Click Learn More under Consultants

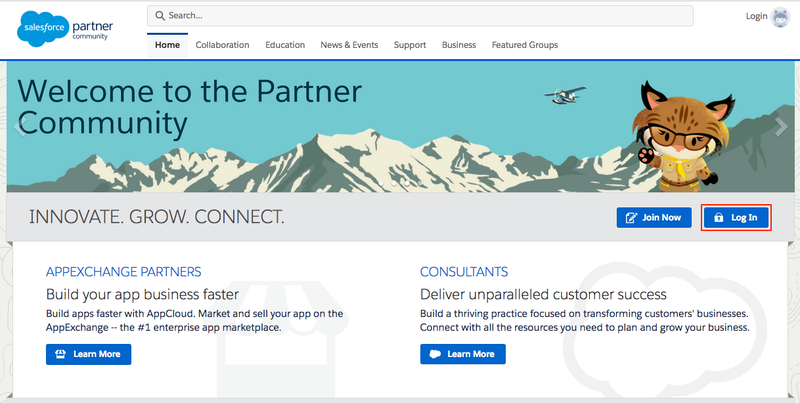pyautogui.click(x=463, y=354)
